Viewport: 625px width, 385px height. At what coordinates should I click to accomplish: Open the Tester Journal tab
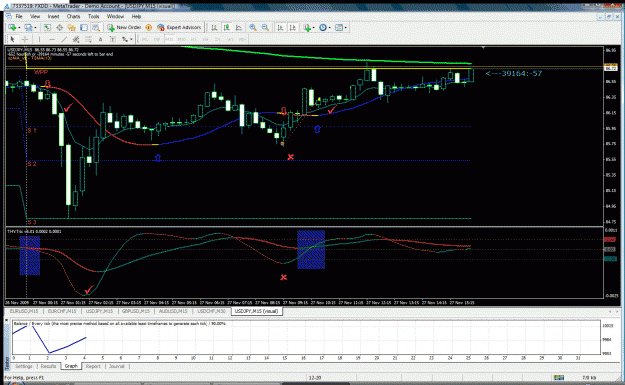(117, 366)
